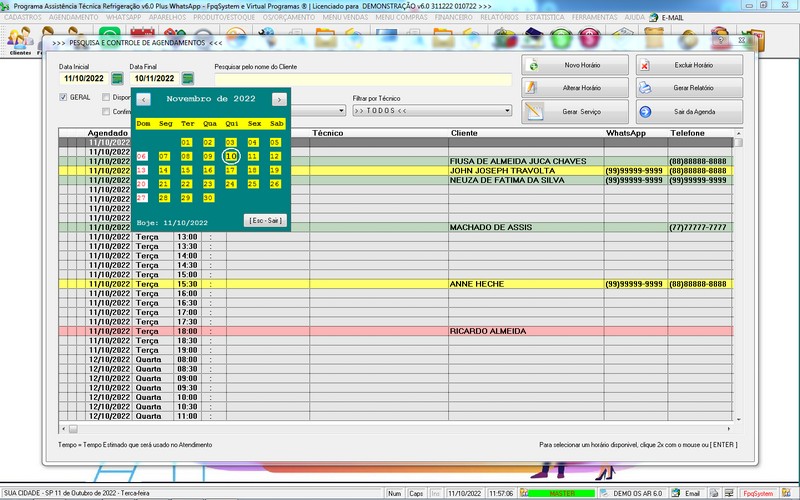
Task: Toggle the Confirm... checkbox
Action: (106, 111)
